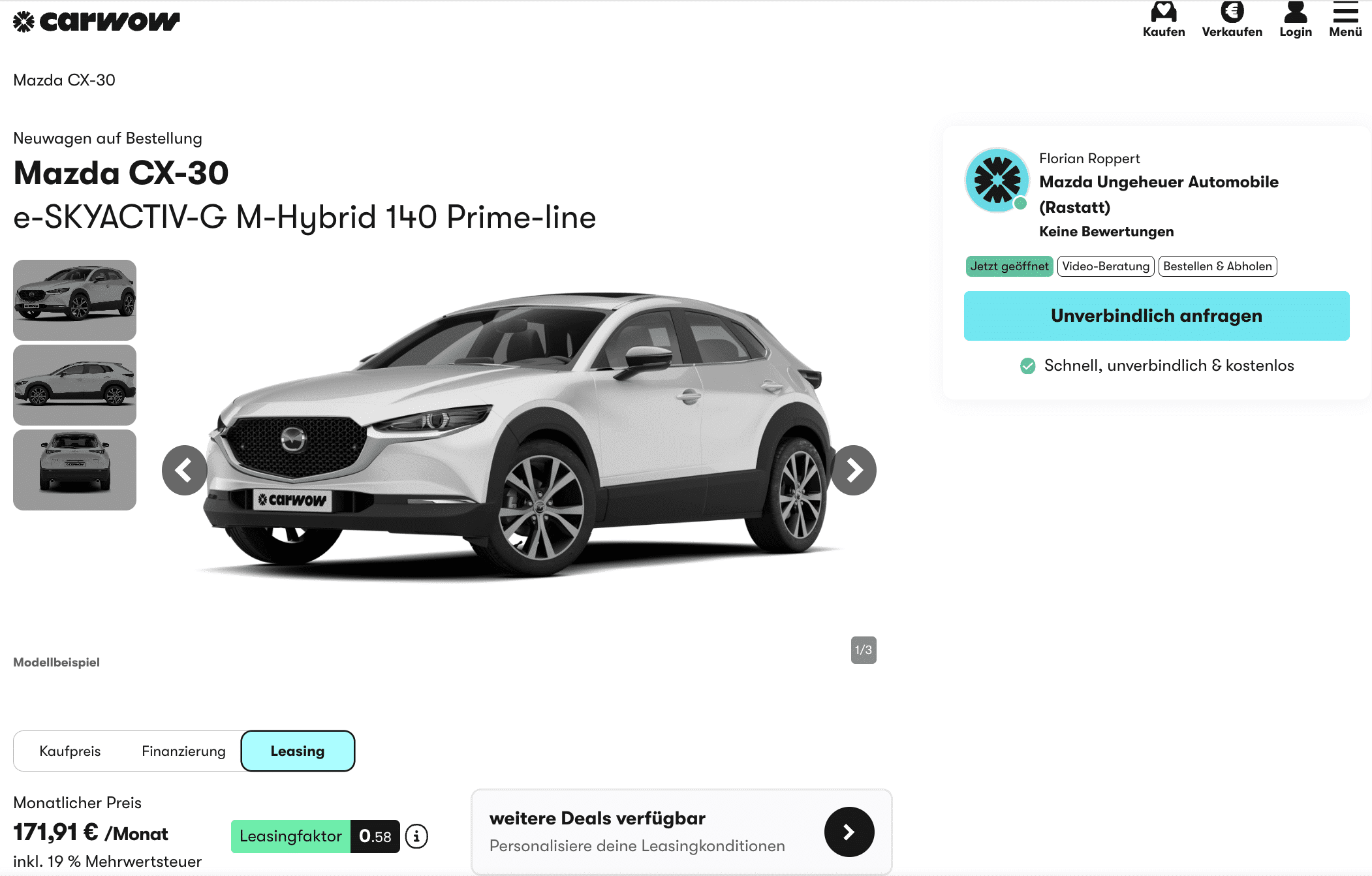Click dealer avatar of Florian Roppert
This screenshot has width=1372, height=876.
pos(997,180)
